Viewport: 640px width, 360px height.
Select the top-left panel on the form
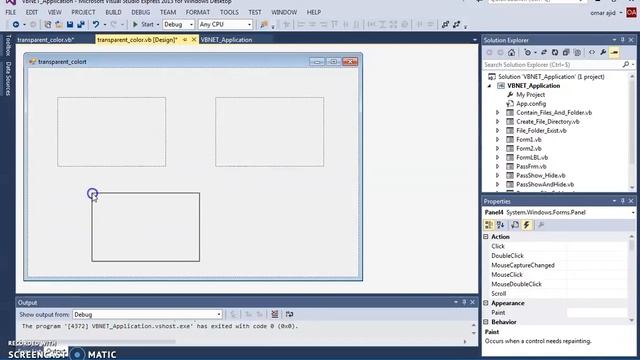pyautogui.click(x=111, y=132)
